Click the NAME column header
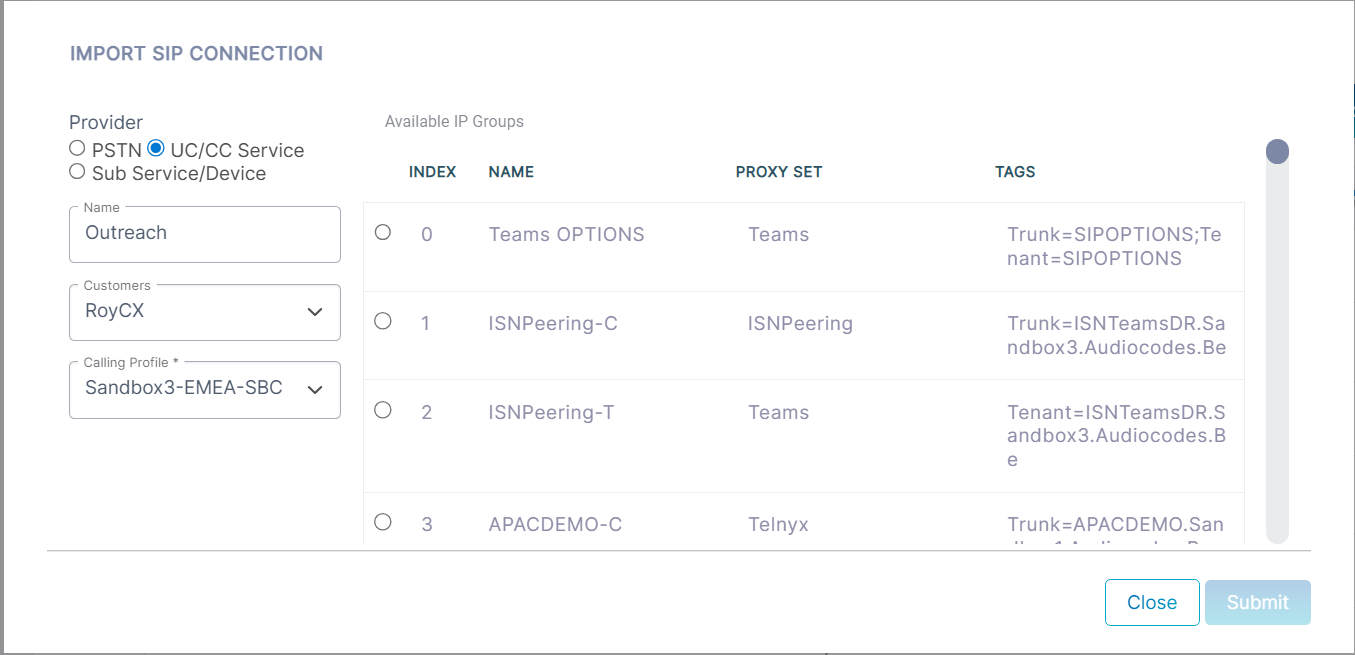1355x655 pixels. (x=511, y=172)
